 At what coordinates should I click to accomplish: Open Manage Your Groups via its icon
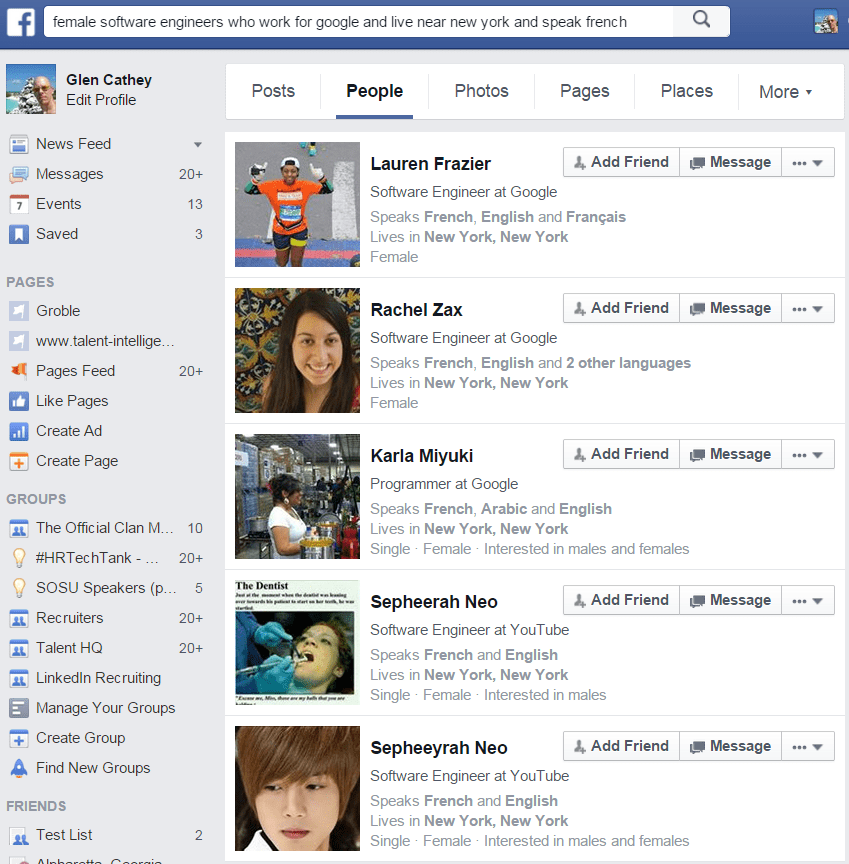18,707
